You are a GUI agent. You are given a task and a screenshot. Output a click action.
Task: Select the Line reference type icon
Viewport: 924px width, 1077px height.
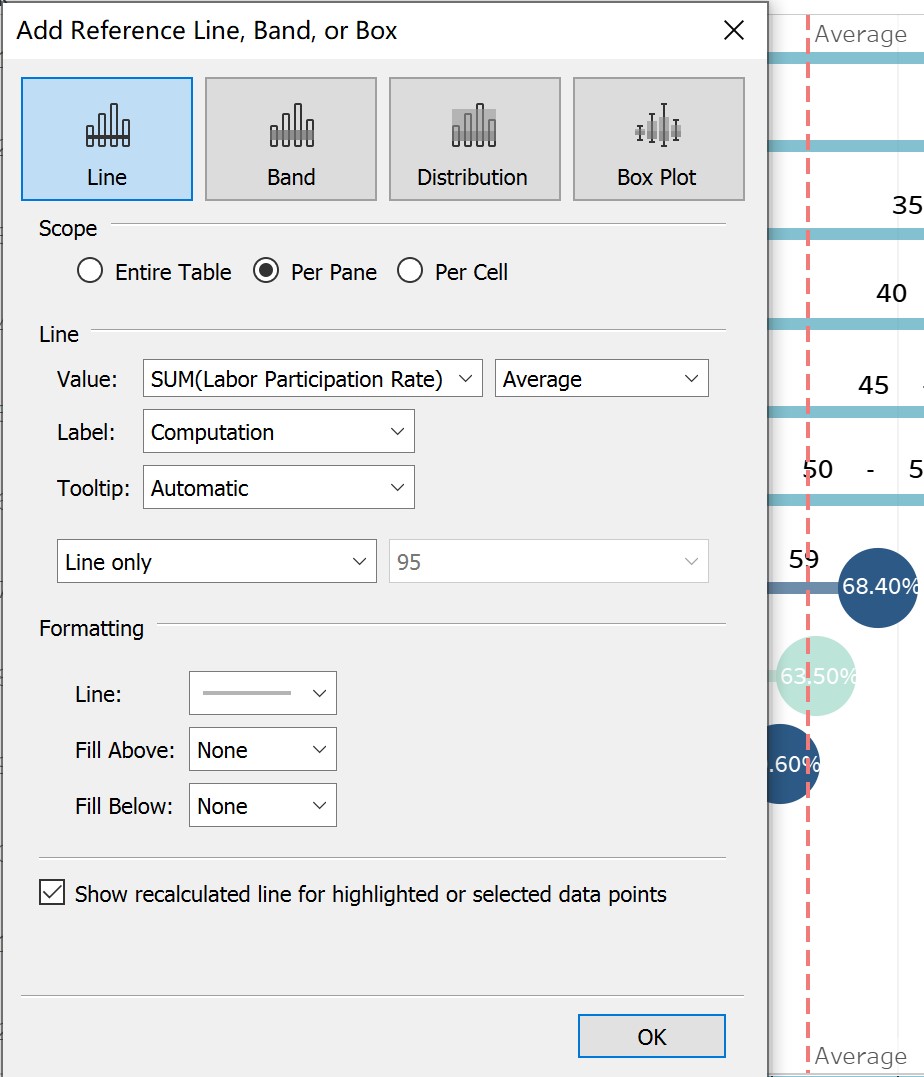107,139
